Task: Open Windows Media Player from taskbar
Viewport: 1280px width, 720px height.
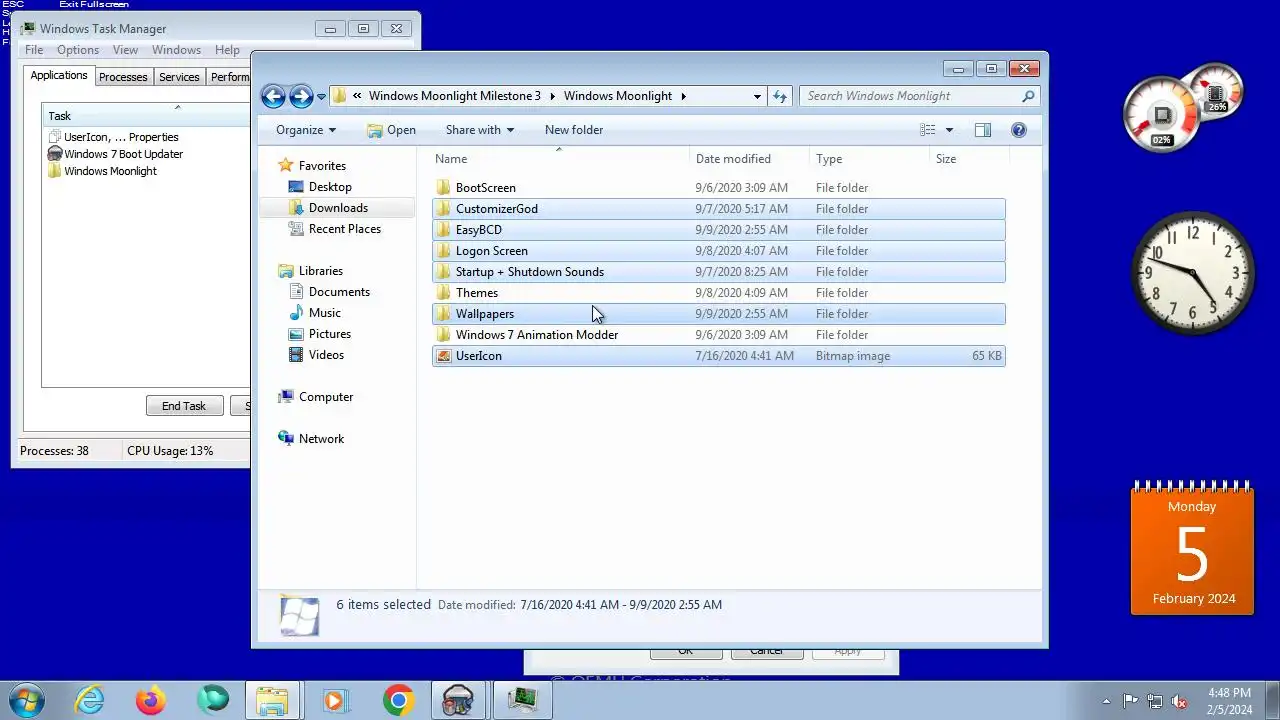Action: click(x=335, y=700)
